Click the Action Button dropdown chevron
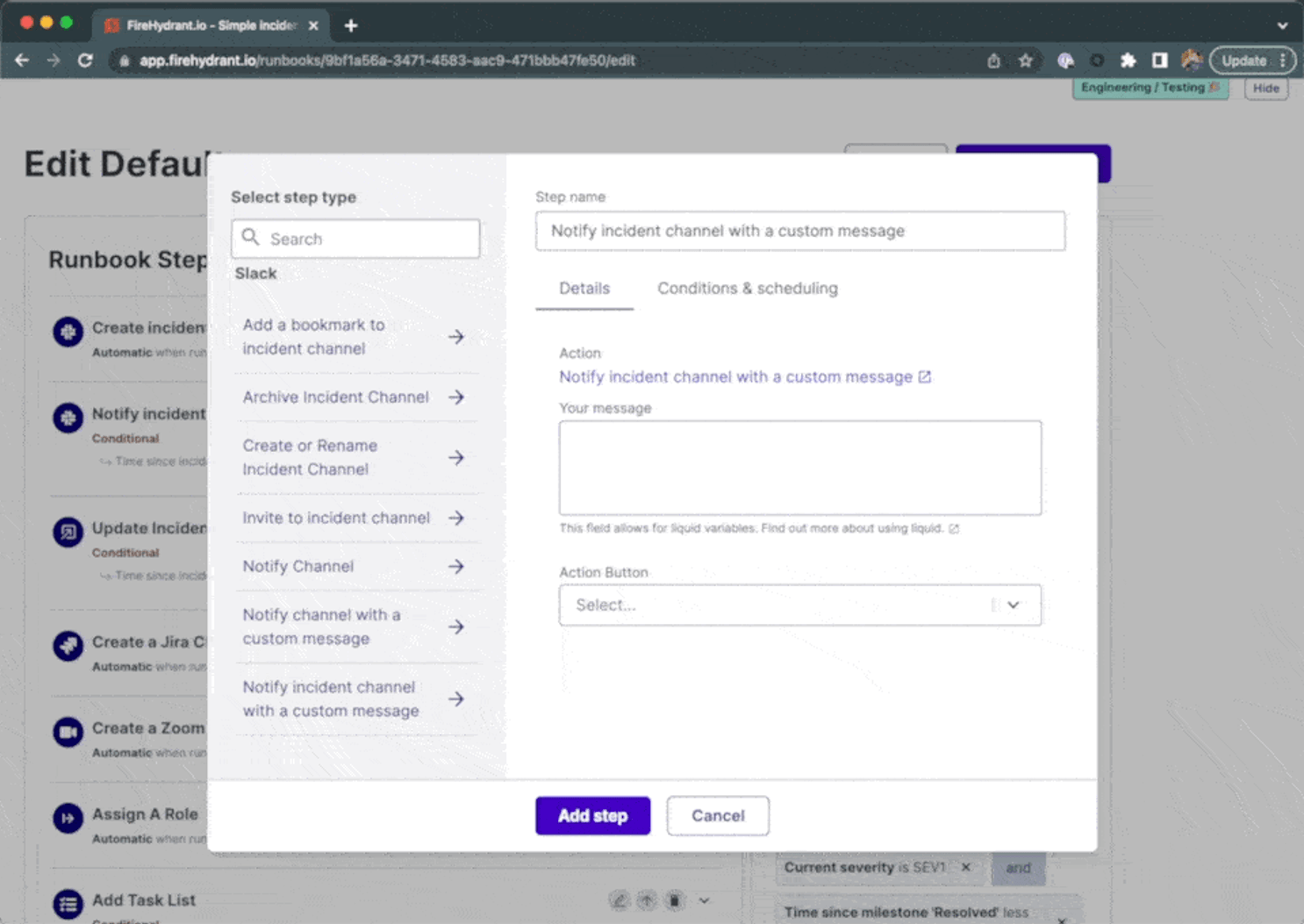Viewport: 1304px width, 924px height. (x=1014, y=605)
